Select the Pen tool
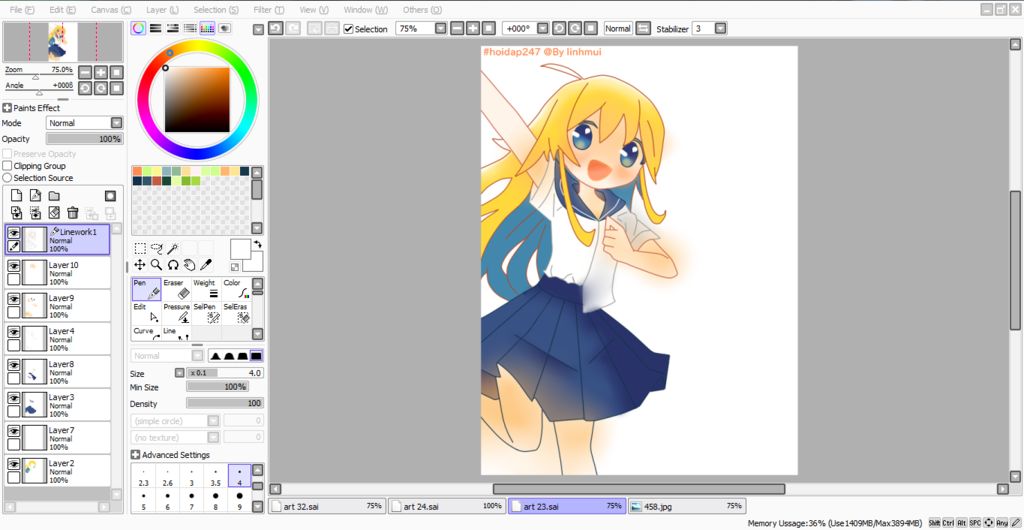 (x=146, y=289)
